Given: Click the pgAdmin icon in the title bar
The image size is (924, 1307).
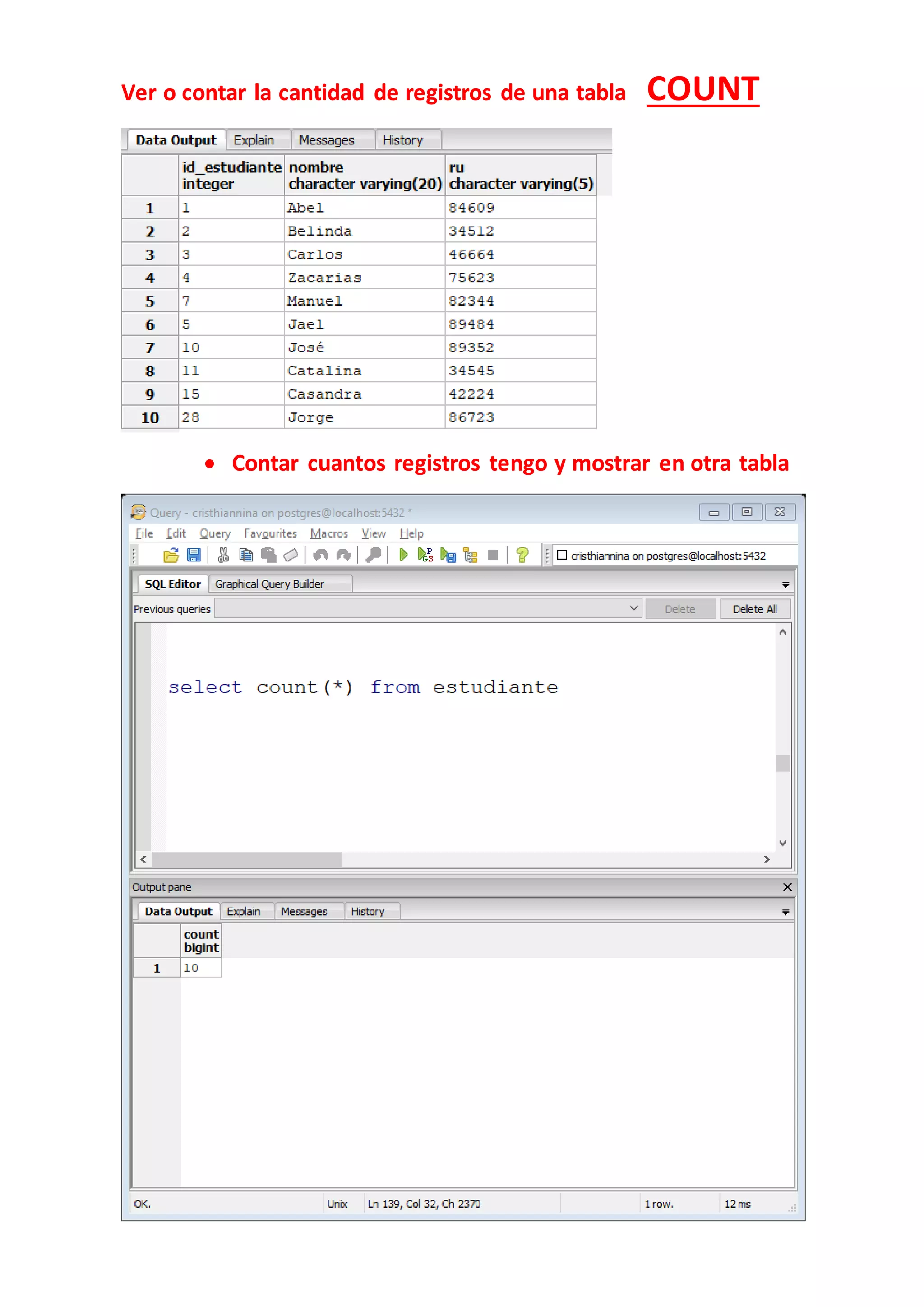Looking at the screenshot, I should point(138,512).
